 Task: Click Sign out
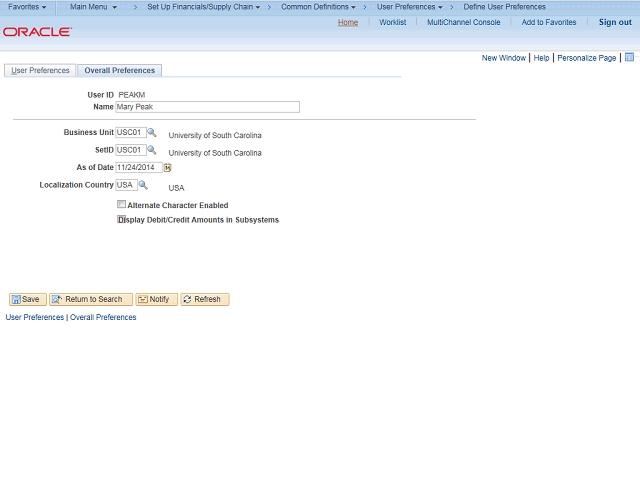[x=615, y=22]
